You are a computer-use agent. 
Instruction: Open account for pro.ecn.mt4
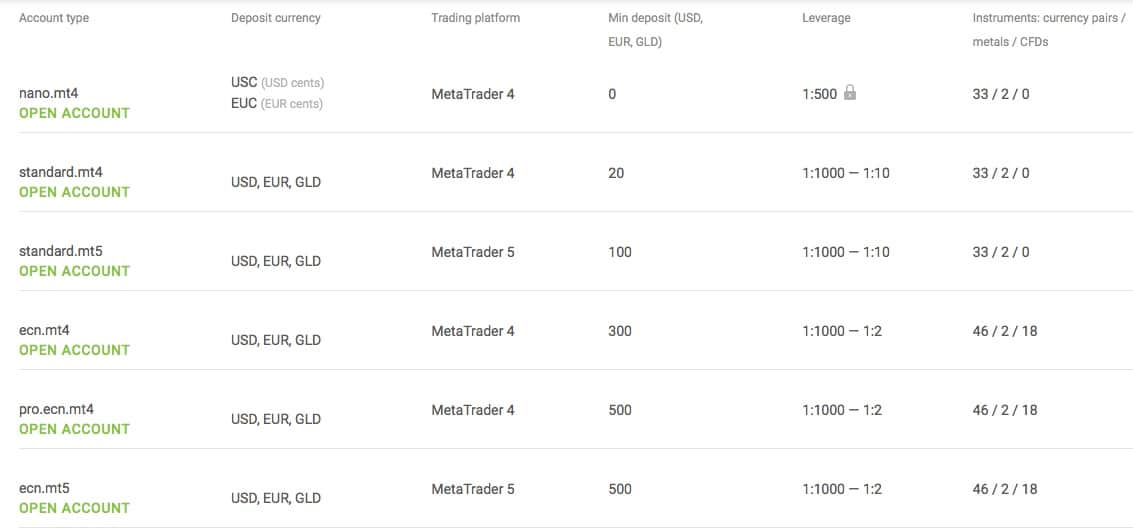click(74, 429)
